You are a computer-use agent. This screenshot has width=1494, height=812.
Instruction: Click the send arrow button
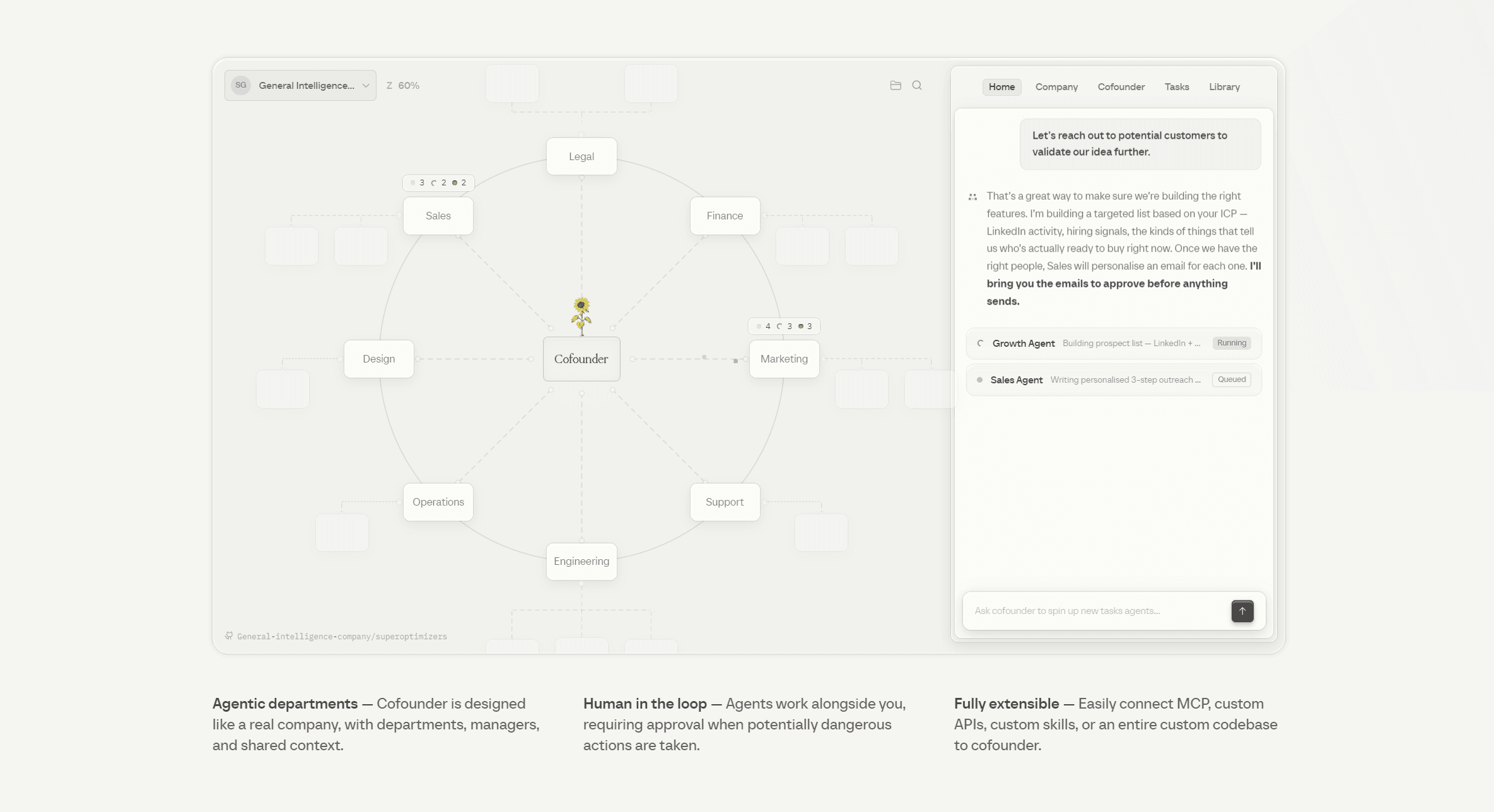(1242, 611)
